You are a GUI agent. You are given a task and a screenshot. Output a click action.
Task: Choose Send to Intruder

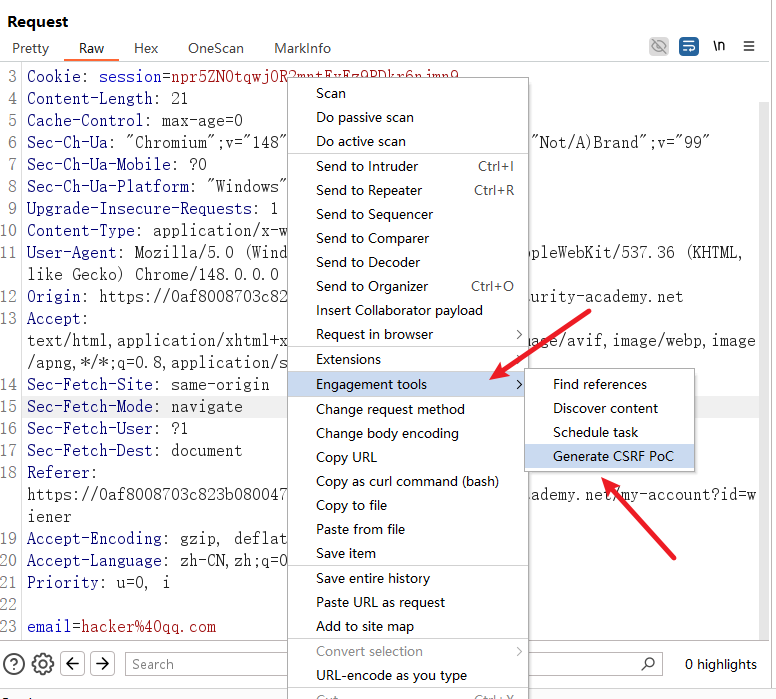[408, 166]
